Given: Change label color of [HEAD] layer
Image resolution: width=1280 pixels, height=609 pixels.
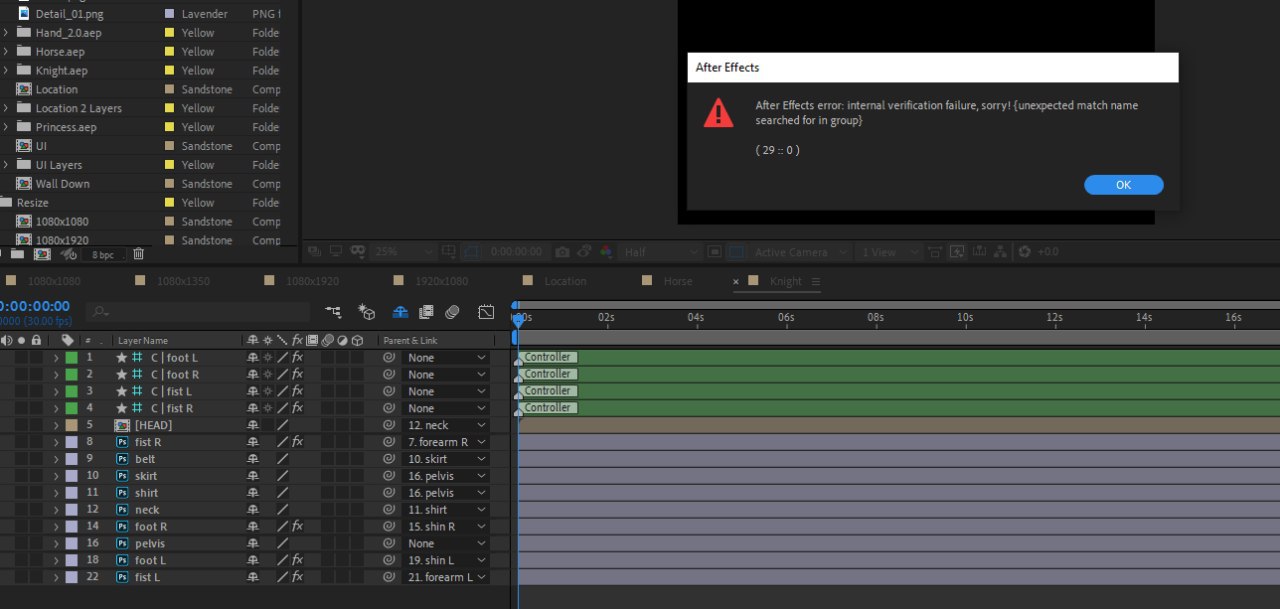Looking at the screenshot, I should point(71,425).
